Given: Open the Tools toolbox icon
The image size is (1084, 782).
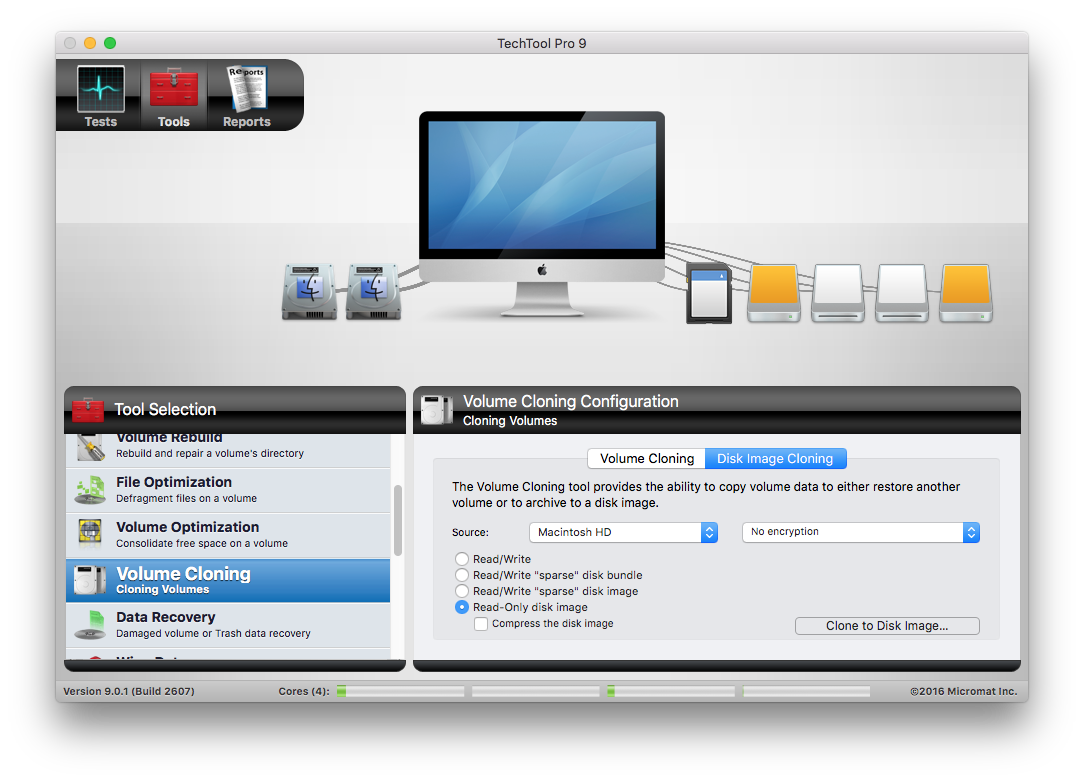Looking at the screenshot, I should 174,89.
